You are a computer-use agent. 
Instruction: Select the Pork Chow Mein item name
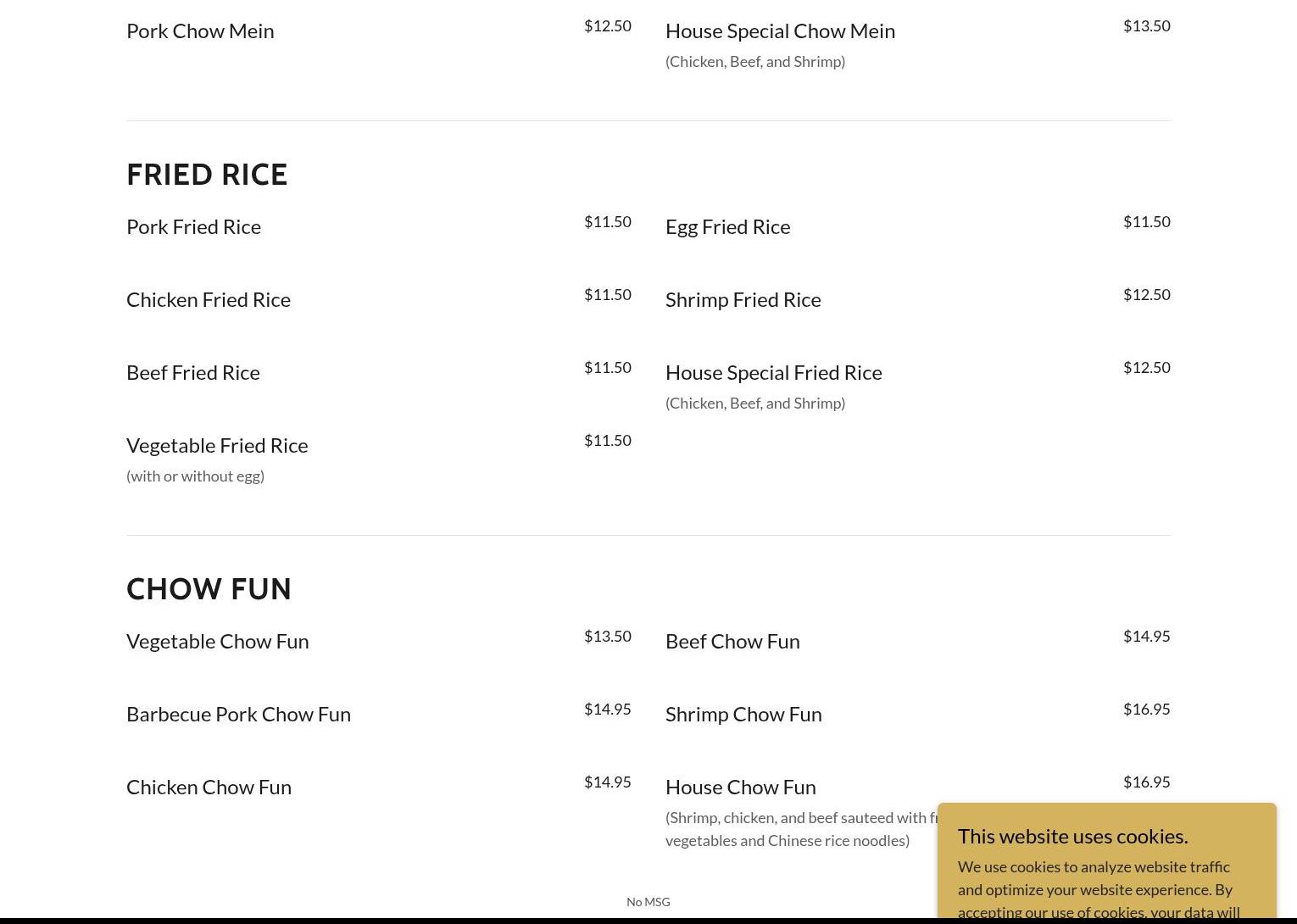click(200, 31)
